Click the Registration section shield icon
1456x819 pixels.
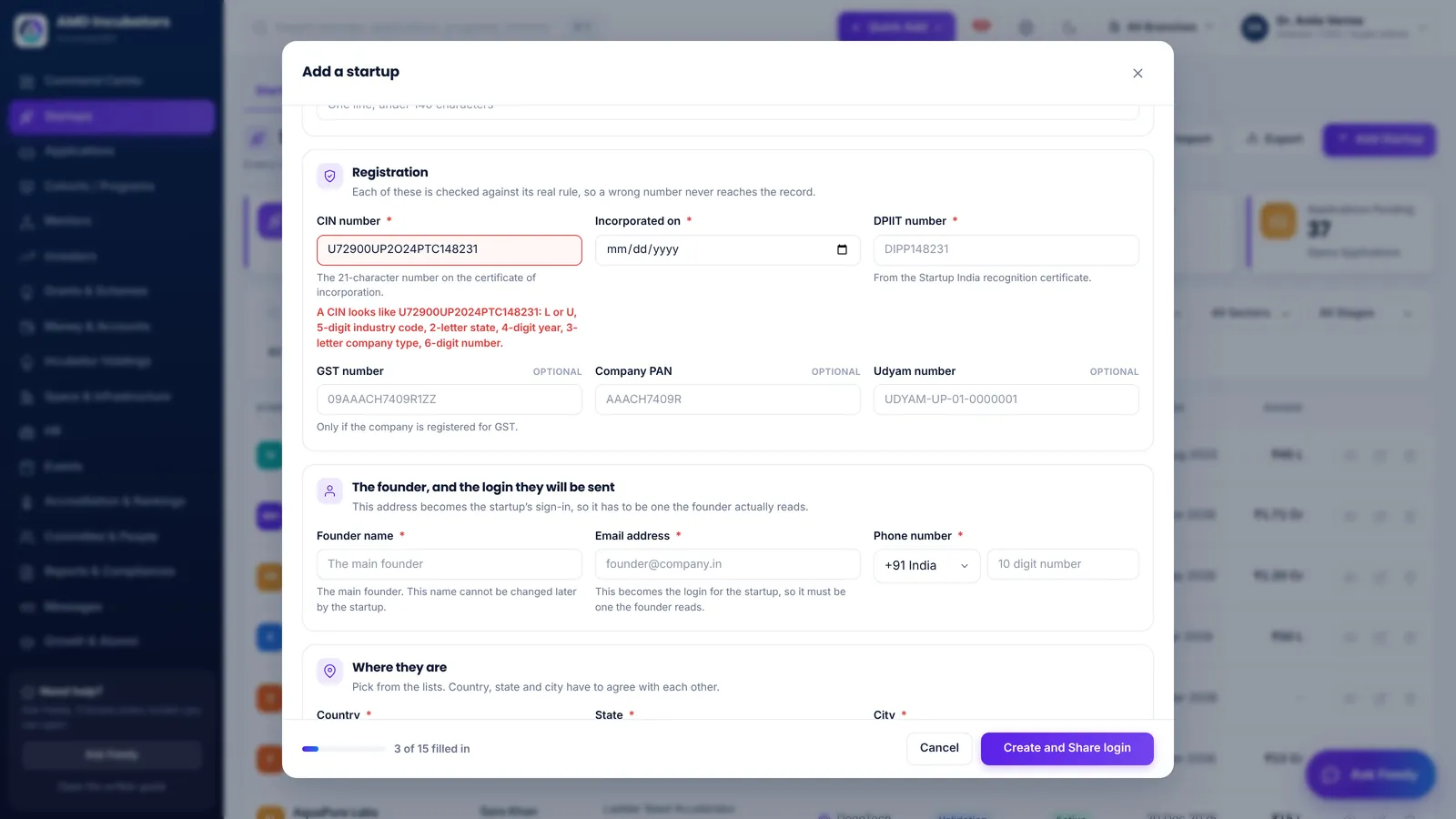pos(329,177)
